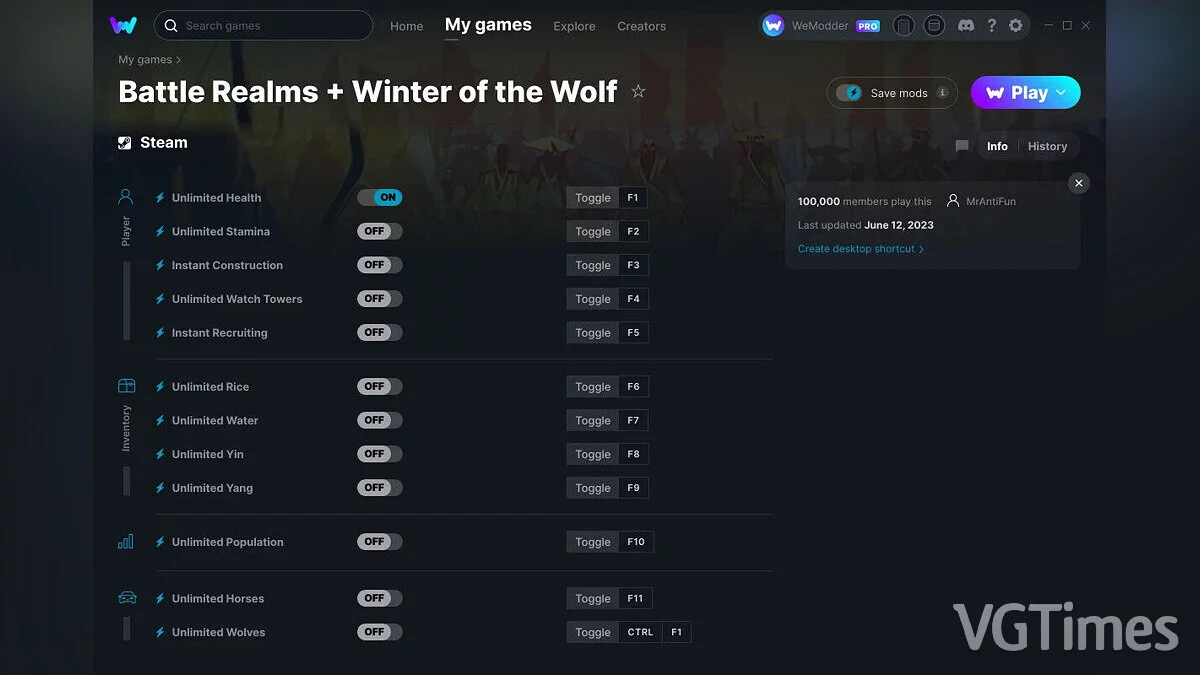Click the My games breadcrumb link
Image resolution: width=1200 pixels, height=675 pixels.
[x=145, y=60]
